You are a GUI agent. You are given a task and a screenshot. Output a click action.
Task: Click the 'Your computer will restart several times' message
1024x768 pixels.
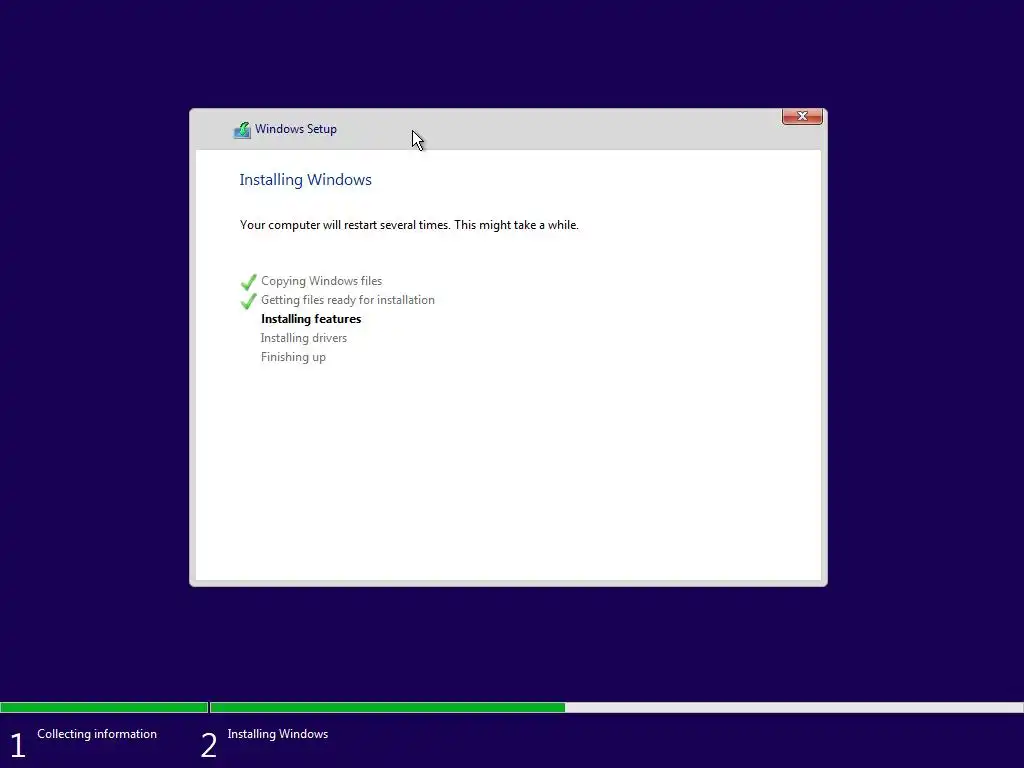pyautogui.click(x=409, y=225)
